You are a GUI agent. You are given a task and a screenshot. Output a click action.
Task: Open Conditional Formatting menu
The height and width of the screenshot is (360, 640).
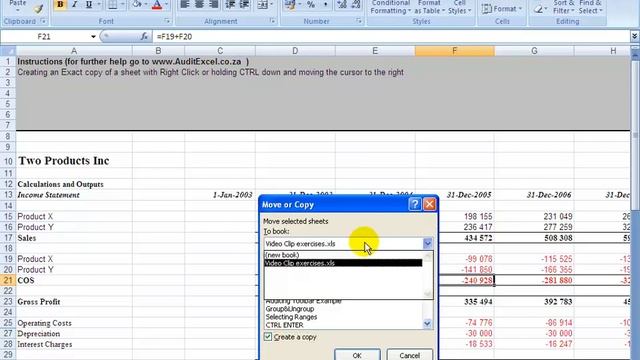click(x=390, y=7)
